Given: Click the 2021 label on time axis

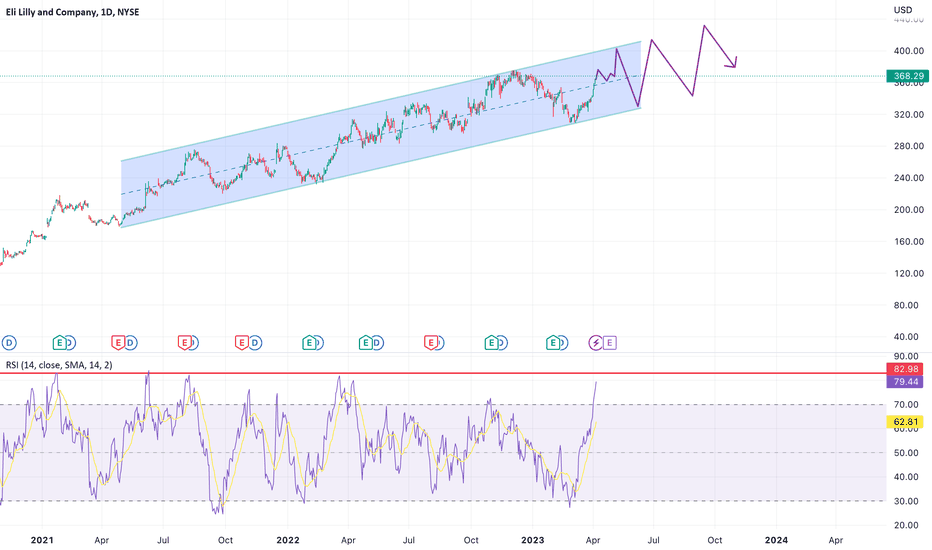Looking at the screenshot, I should 42,540.
